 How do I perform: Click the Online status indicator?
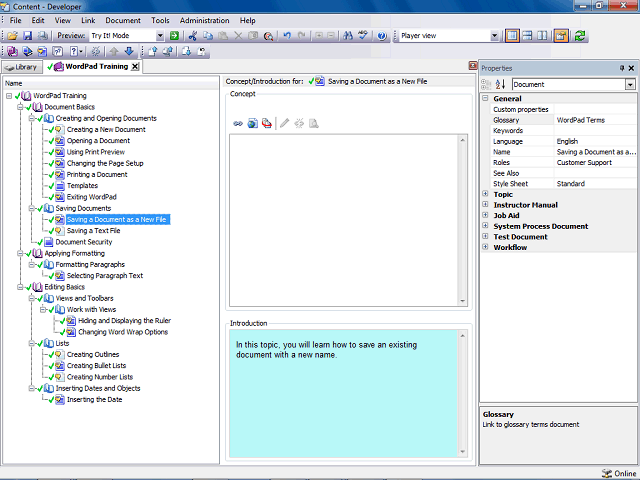pyautogui.click(x=619, y=473)
